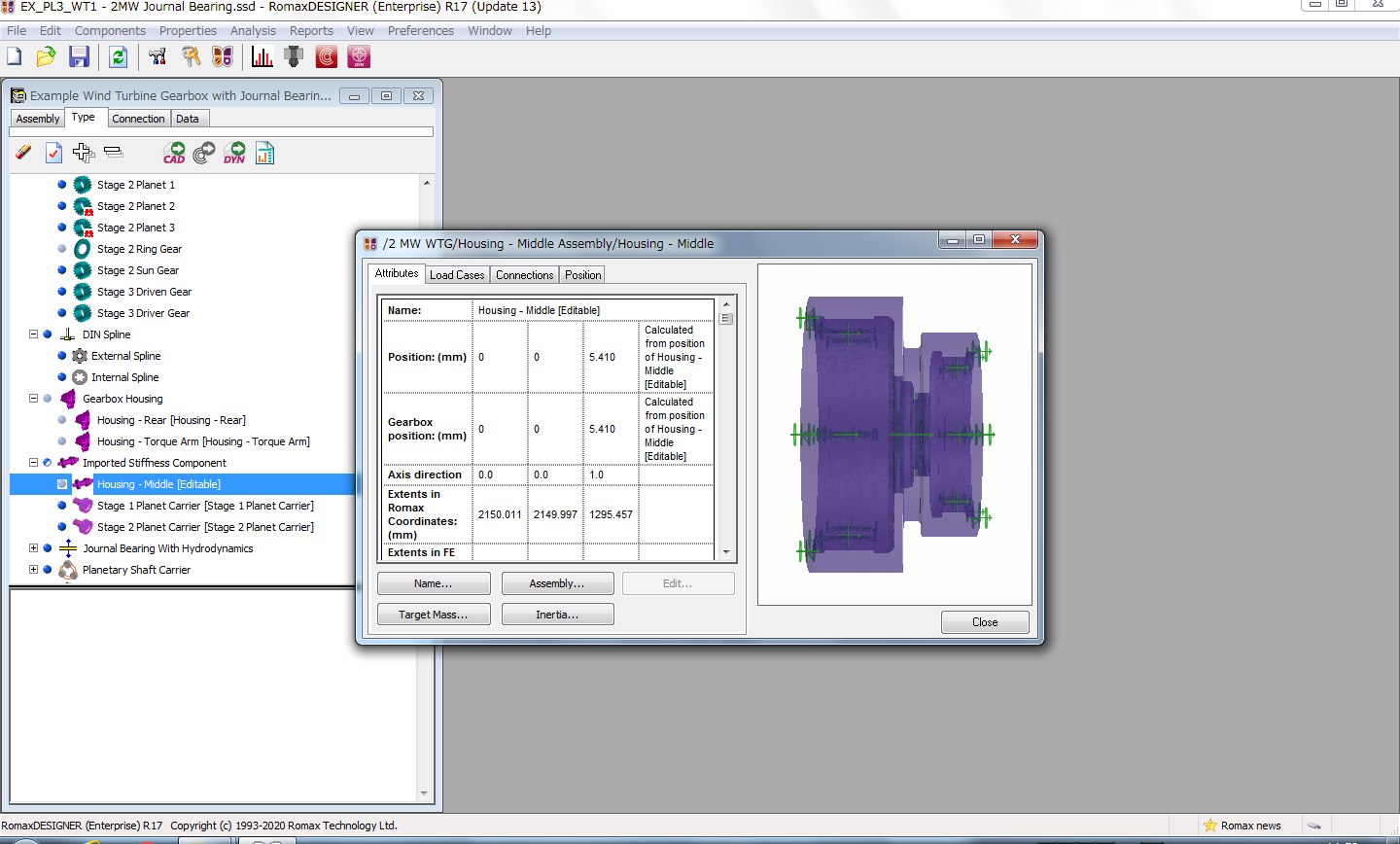Viewport: 1400px width, 844px height.
Task: Open the red bar chart results icon
Action: 262,57
